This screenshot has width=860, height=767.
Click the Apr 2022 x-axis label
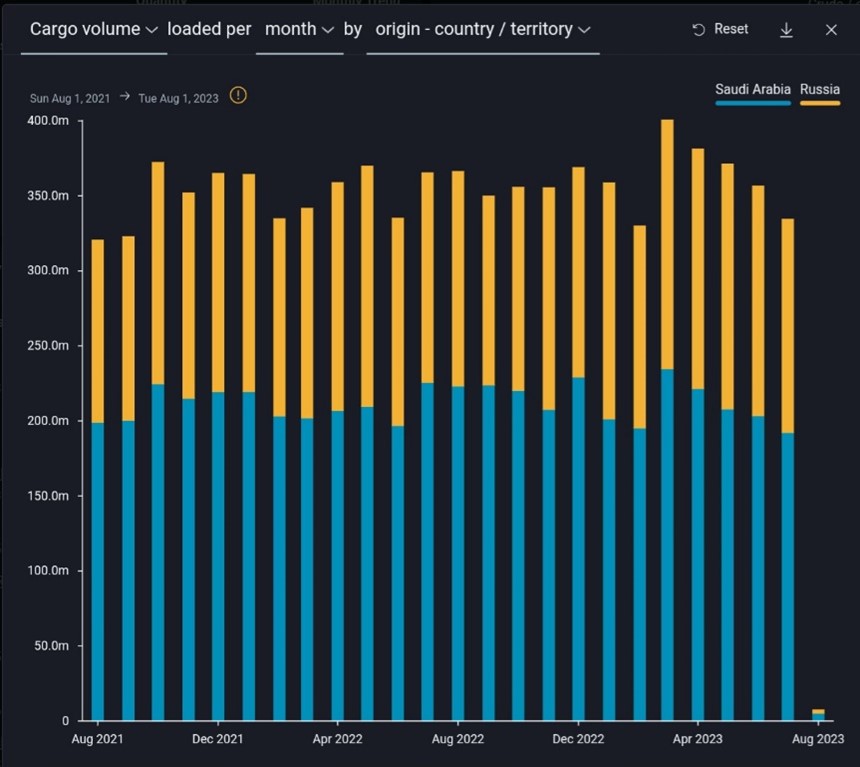337,739
